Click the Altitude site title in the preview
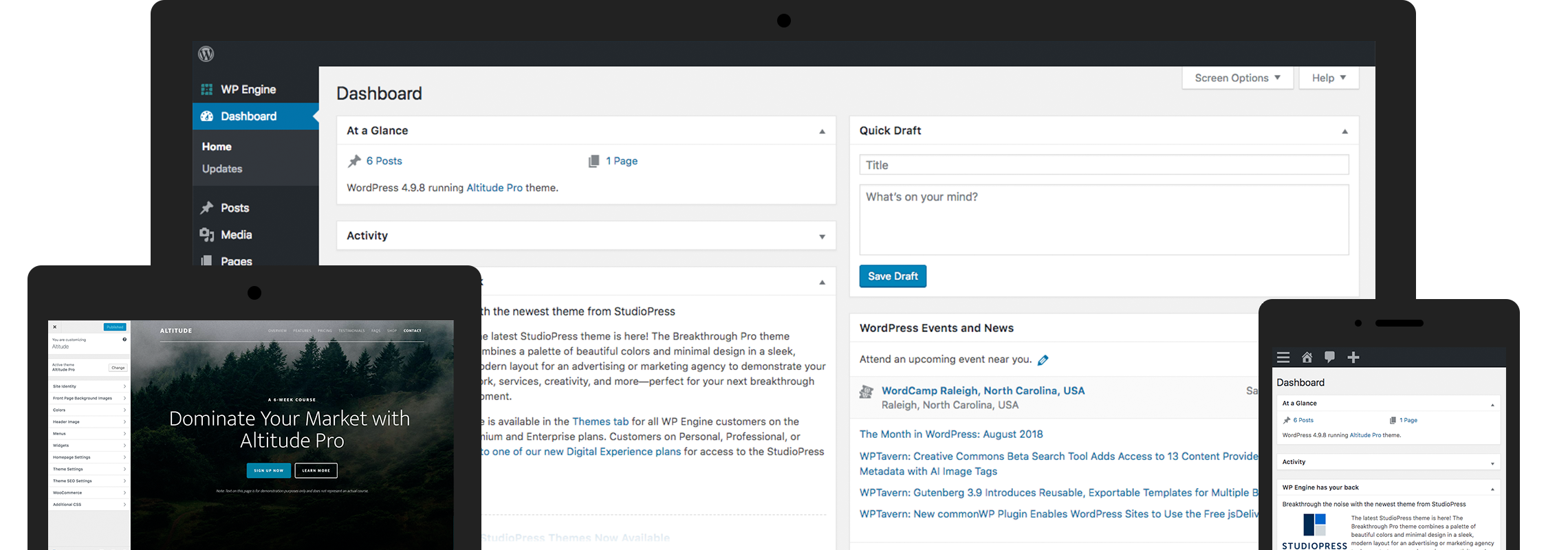 click(x=176, y=331)
